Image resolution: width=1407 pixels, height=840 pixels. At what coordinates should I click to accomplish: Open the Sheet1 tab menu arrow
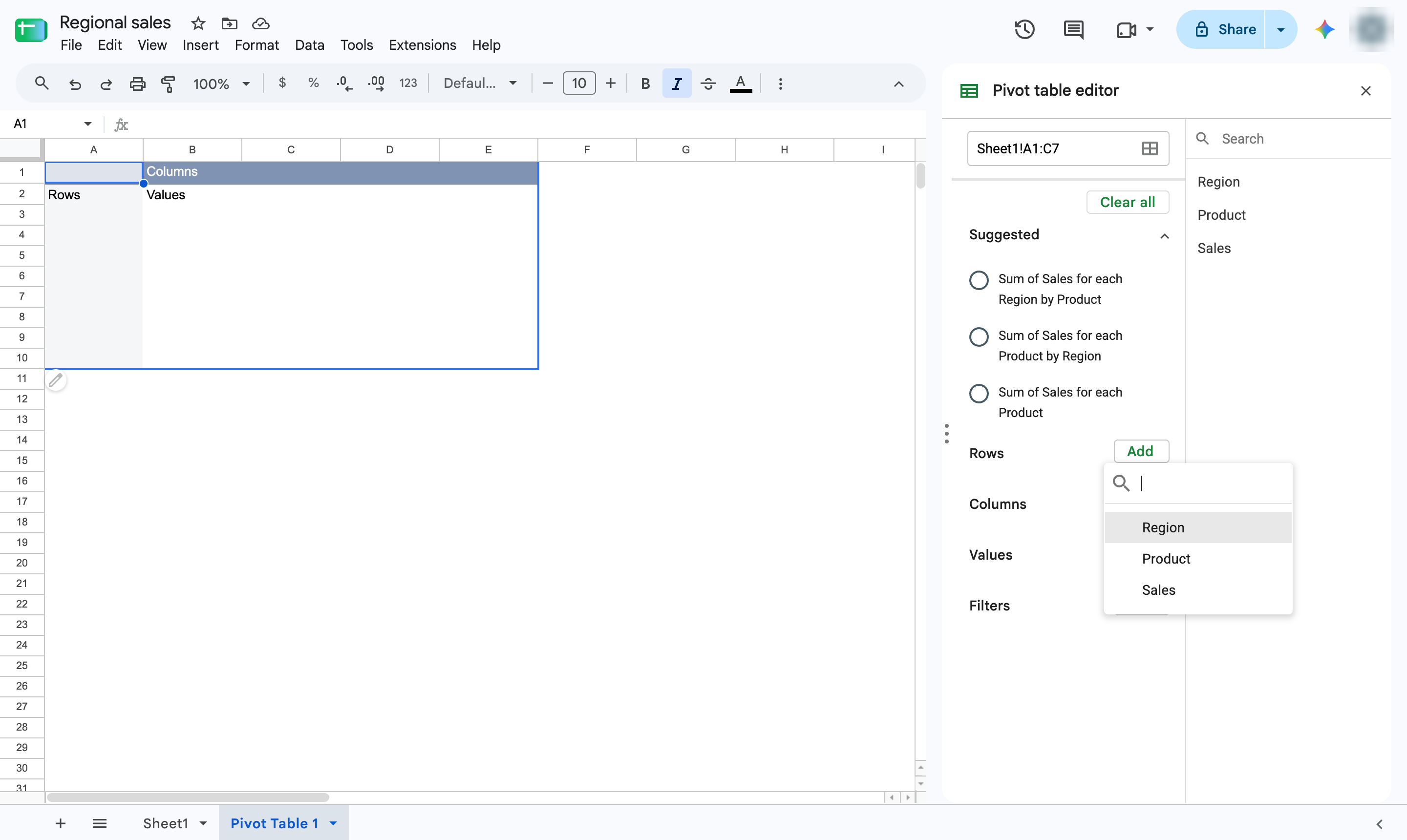coord(203,823)
